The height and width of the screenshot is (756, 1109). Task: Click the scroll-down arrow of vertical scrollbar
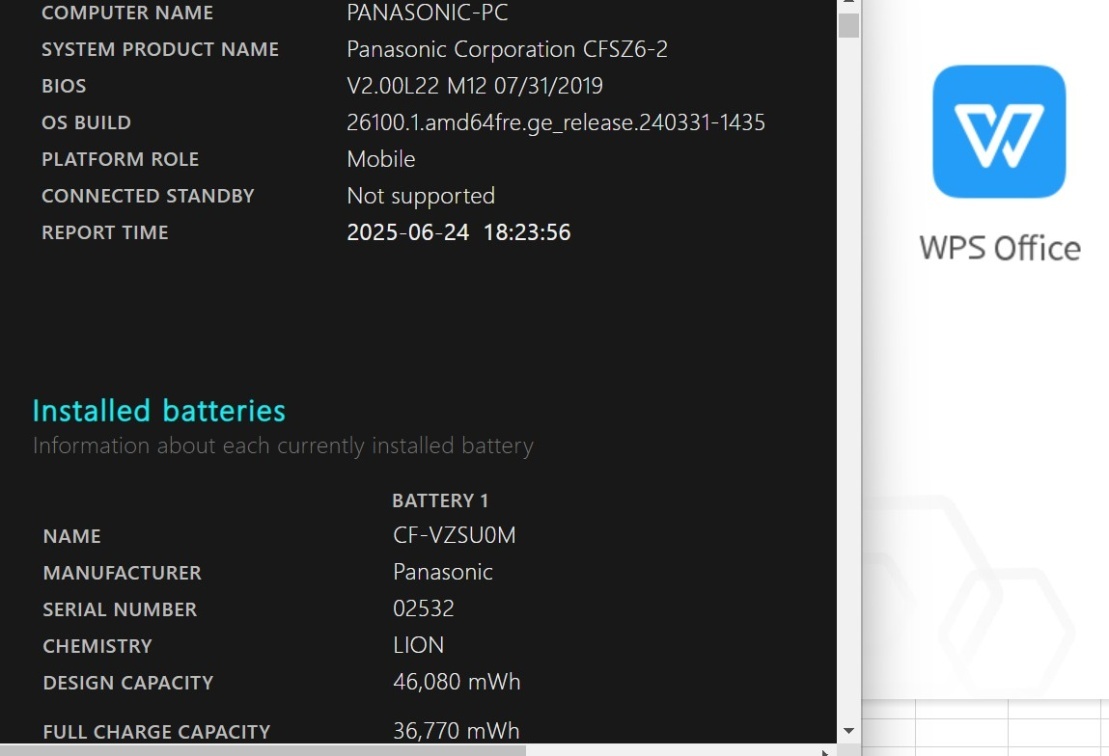coord(849,731)
